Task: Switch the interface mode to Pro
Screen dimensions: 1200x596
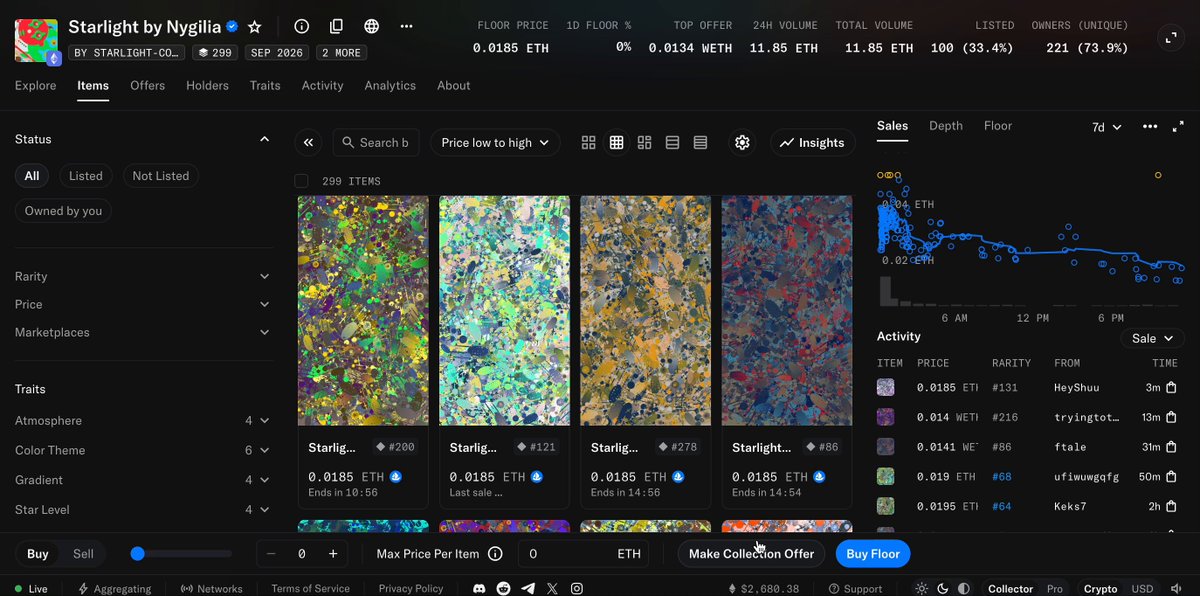Action: (1055, 589)
